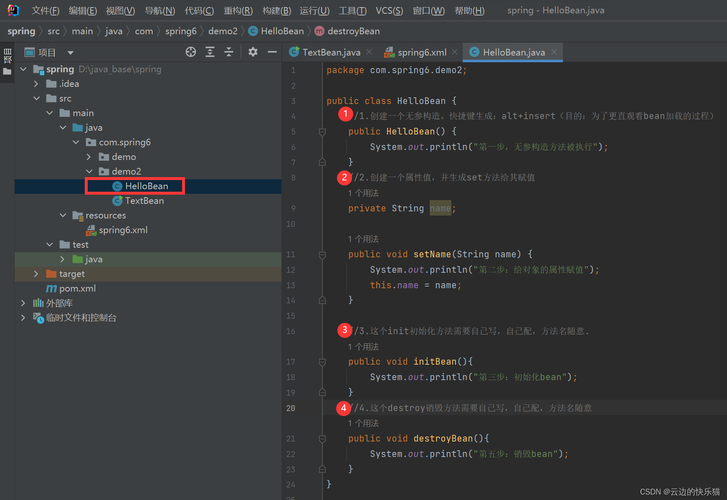Click the initBean method name in code
Image resolution: width=727 pixels, height=500 pixels.
click(x=435, y=362)
